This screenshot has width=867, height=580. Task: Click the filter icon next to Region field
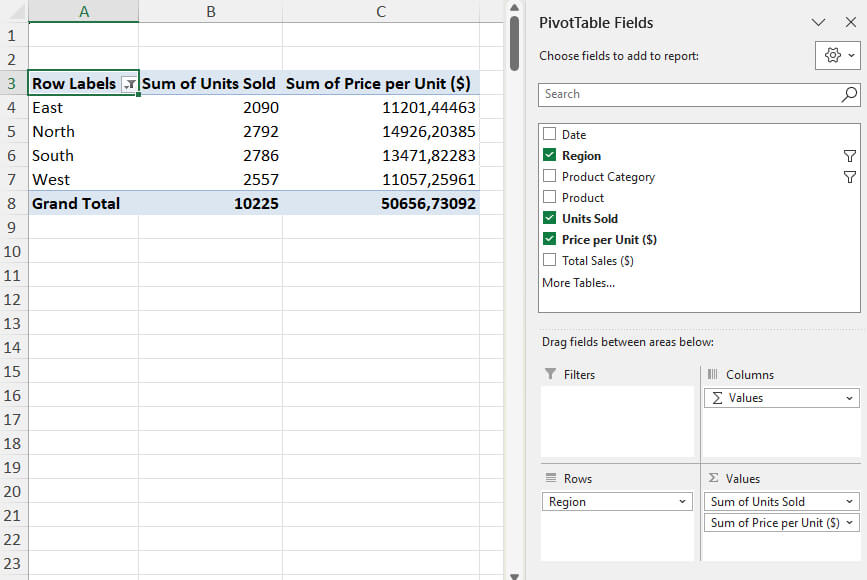tap(849, 156)
